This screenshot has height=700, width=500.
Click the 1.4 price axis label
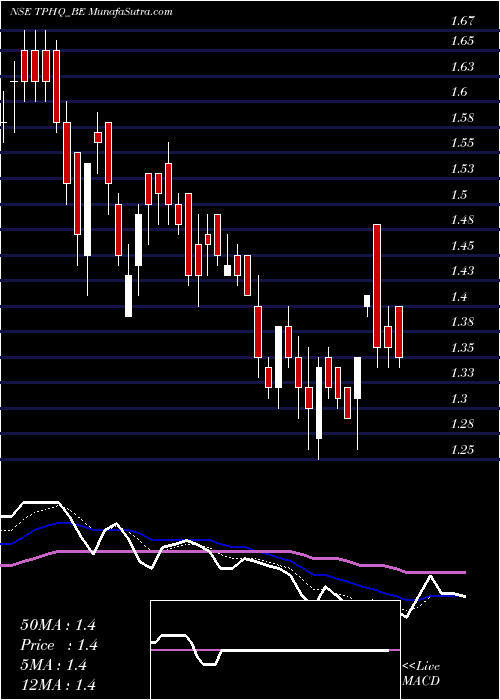tap(459, 296)
